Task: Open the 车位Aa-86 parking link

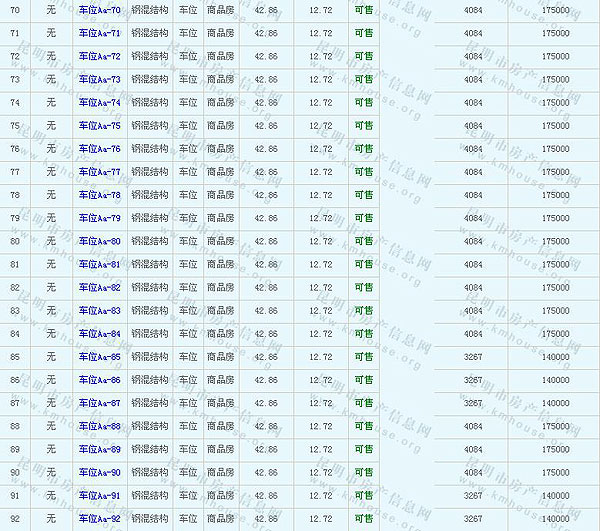Action: point(99,380)
